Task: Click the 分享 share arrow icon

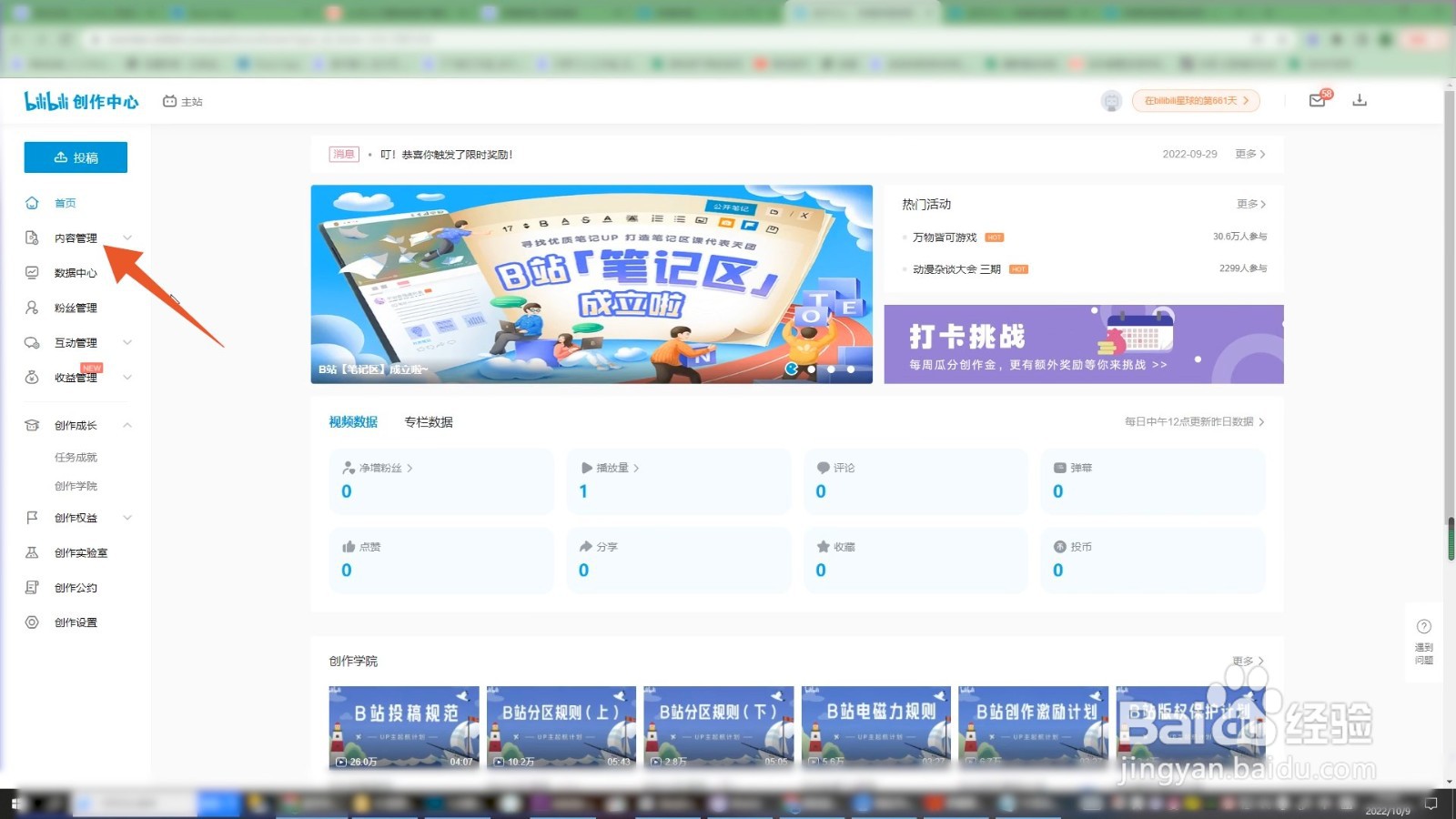Action: [586, 547]
